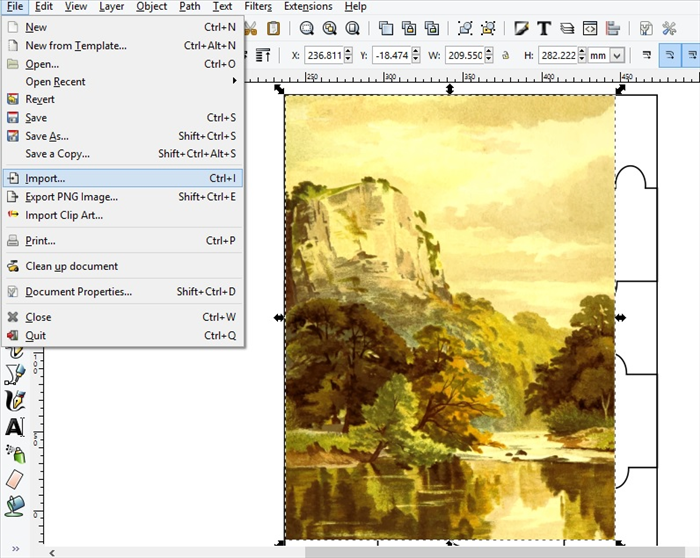Screen dimensions: 700x558
Task: Open the XML editor icon
Action: (590, 29)
